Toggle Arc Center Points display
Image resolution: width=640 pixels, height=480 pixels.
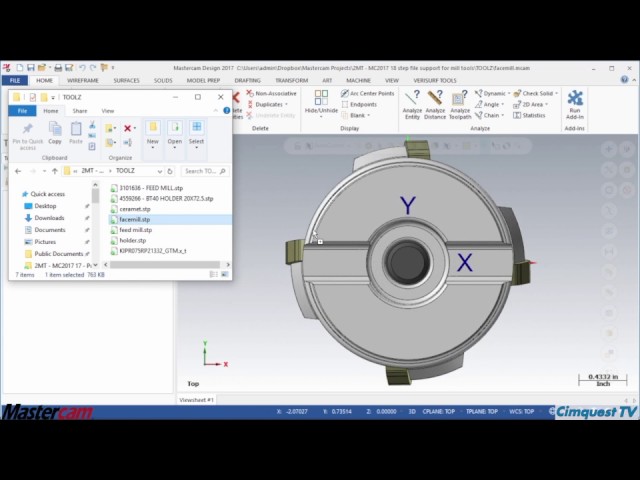point(367,93)
